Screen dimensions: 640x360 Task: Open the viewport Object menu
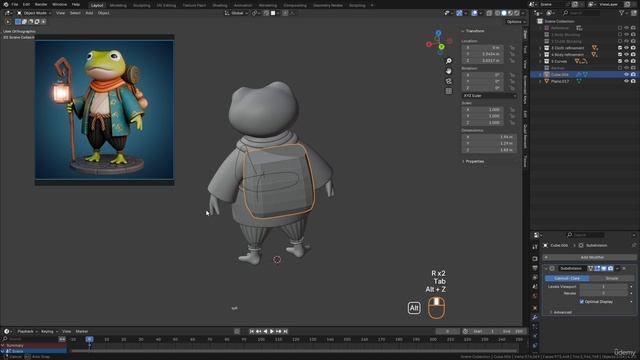point(103,13)
